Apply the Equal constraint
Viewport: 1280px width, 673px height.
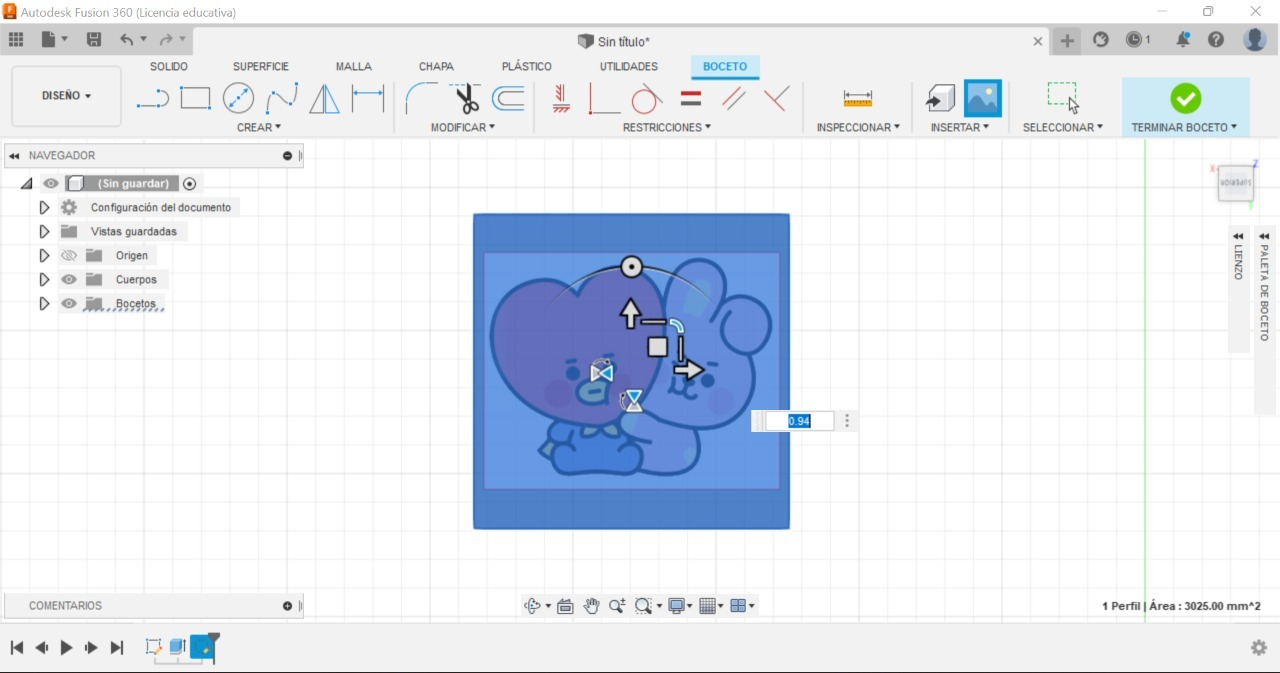tap(691, 98)
